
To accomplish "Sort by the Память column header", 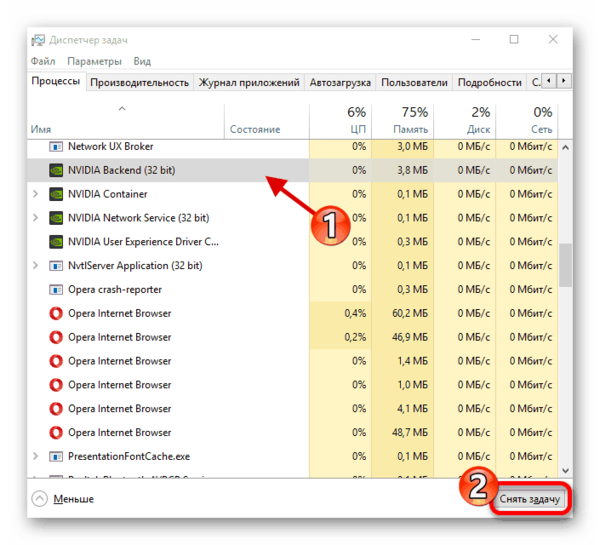I will (402, 121).
